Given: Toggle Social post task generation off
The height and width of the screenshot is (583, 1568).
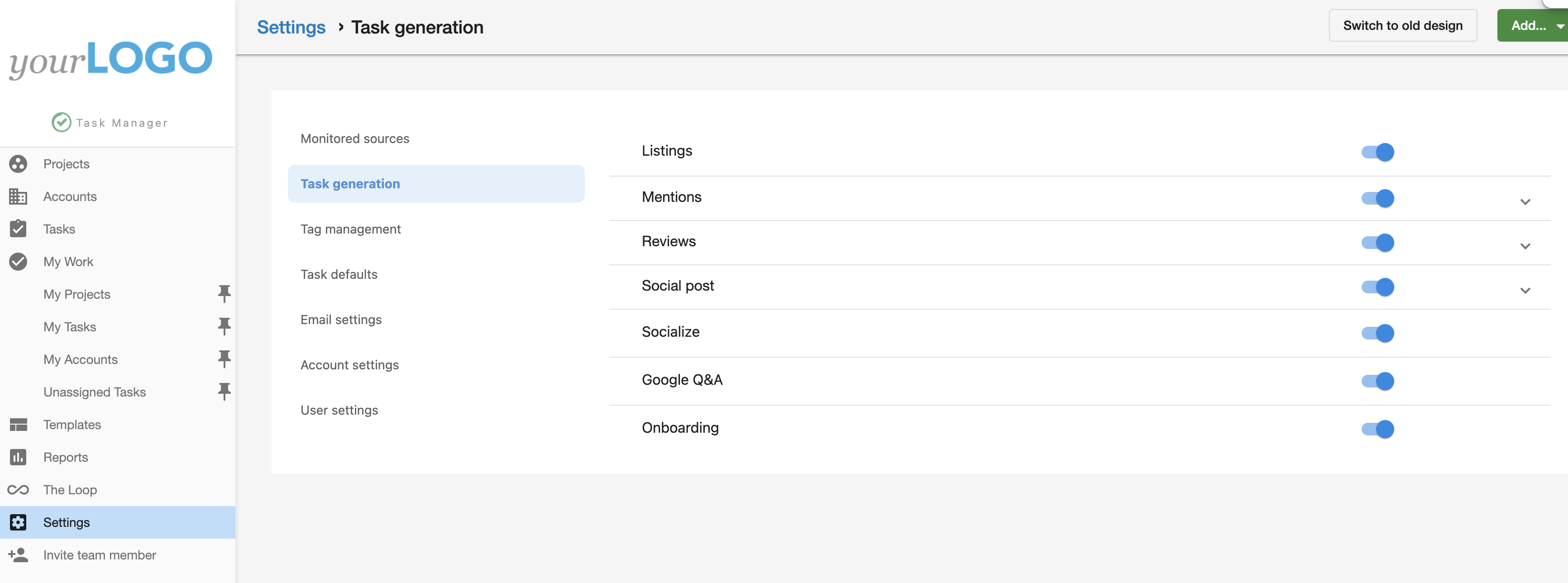Looking at the screenshot, I should tap(1378, 287).
